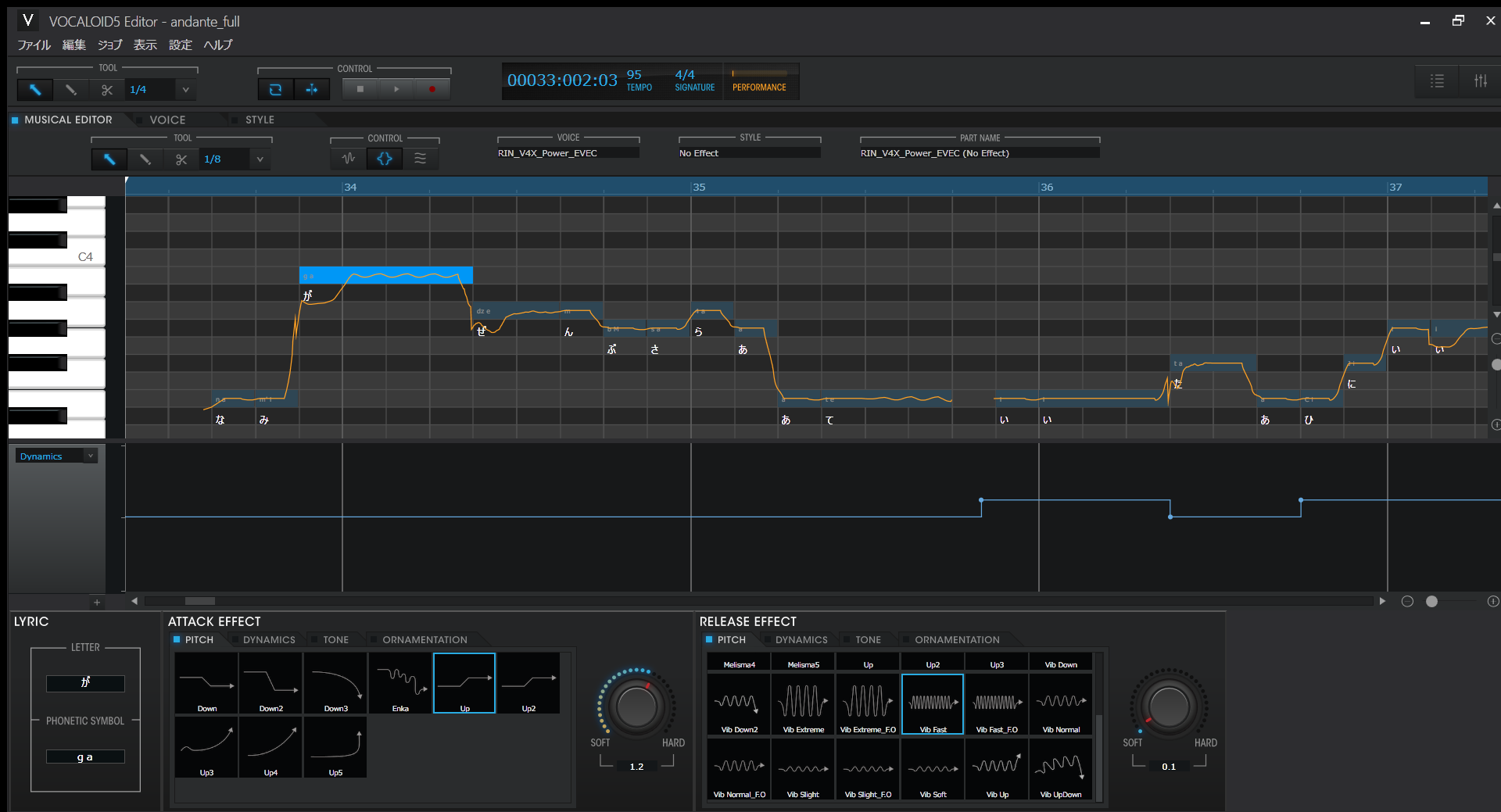Switch to the STYLE tab

[x=260, y=120]
